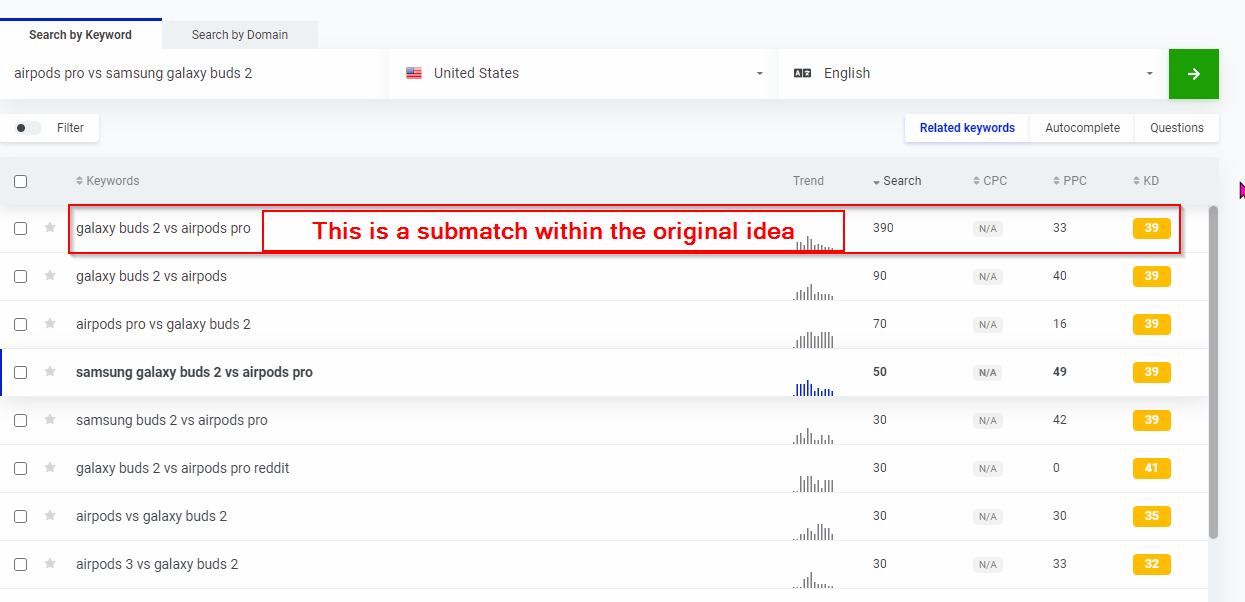Check the select-all checkbox in header

tap(20, 182)
